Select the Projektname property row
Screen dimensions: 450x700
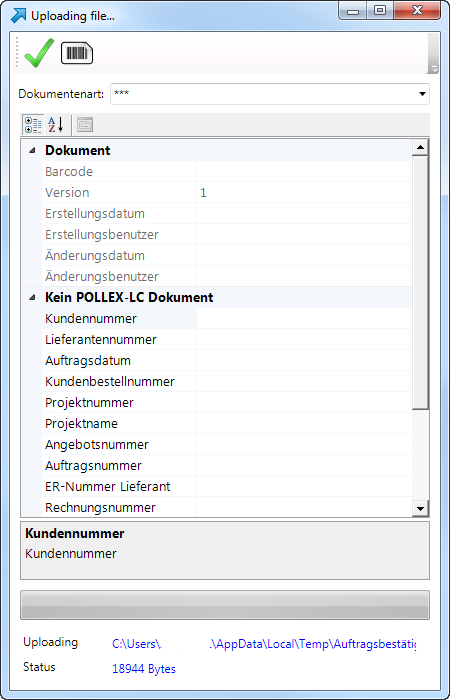(x=227, y=424)
